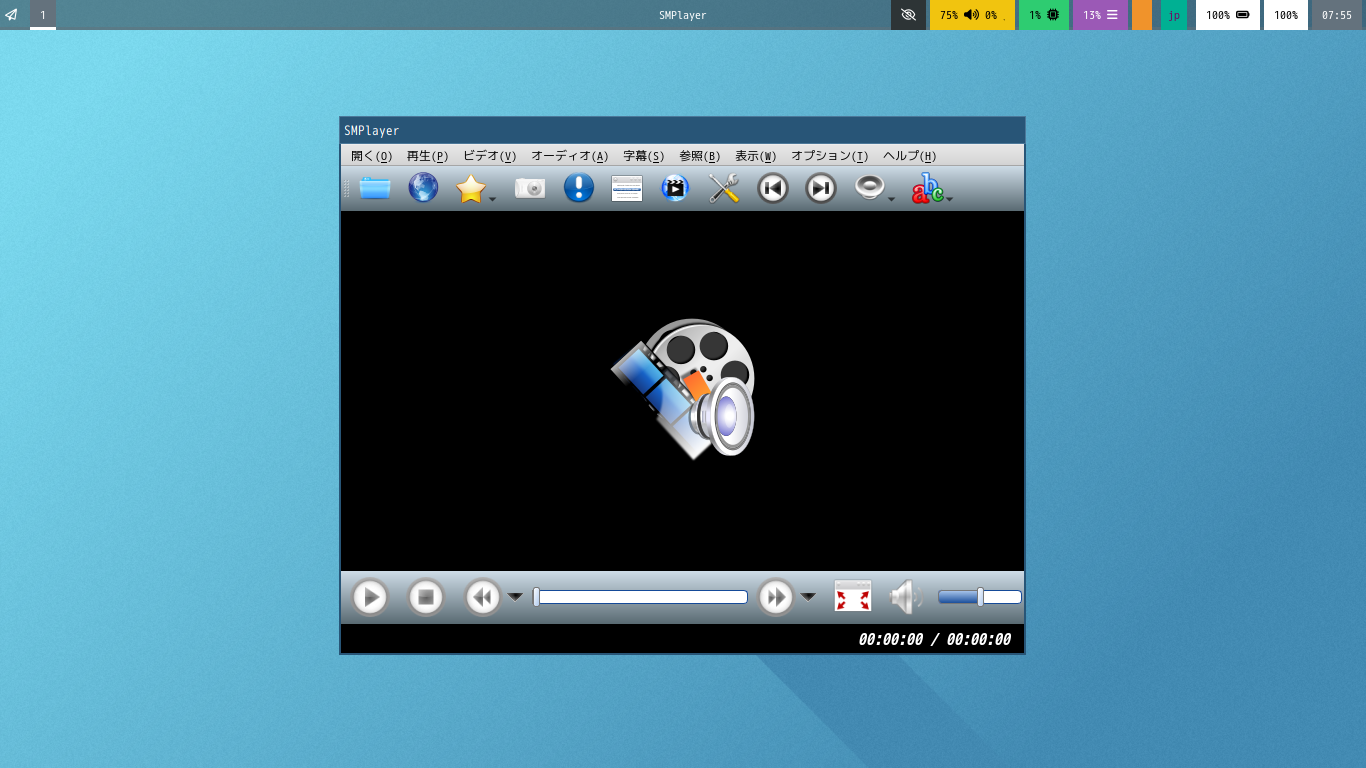The width and height of the screenshot is (1366, 768).
Task: Start playback with the Play button
Action: [x=370, y=597]
